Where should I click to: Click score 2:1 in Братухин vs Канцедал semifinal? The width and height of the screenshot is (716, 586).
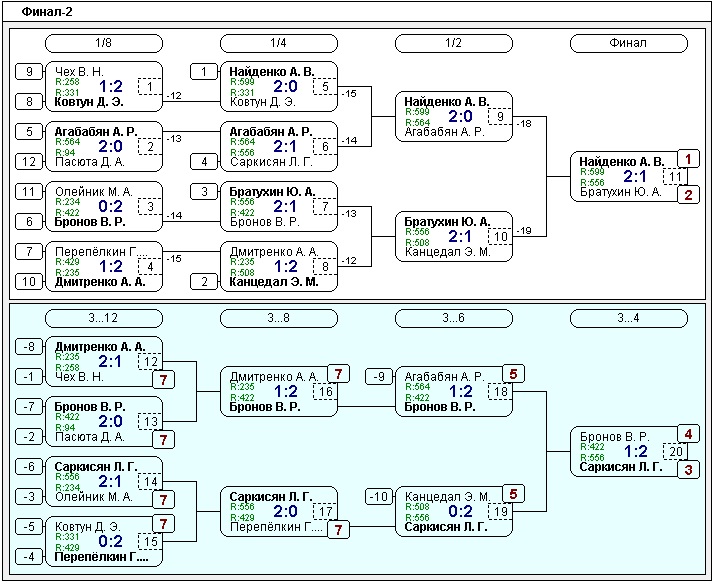[461, 236]
